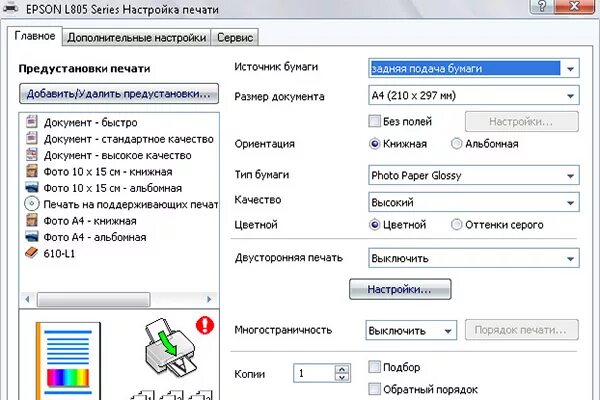600x400 pixels.
Task: Select preset 'Фото A4 - книжная'
Action: tap(90, 221)
